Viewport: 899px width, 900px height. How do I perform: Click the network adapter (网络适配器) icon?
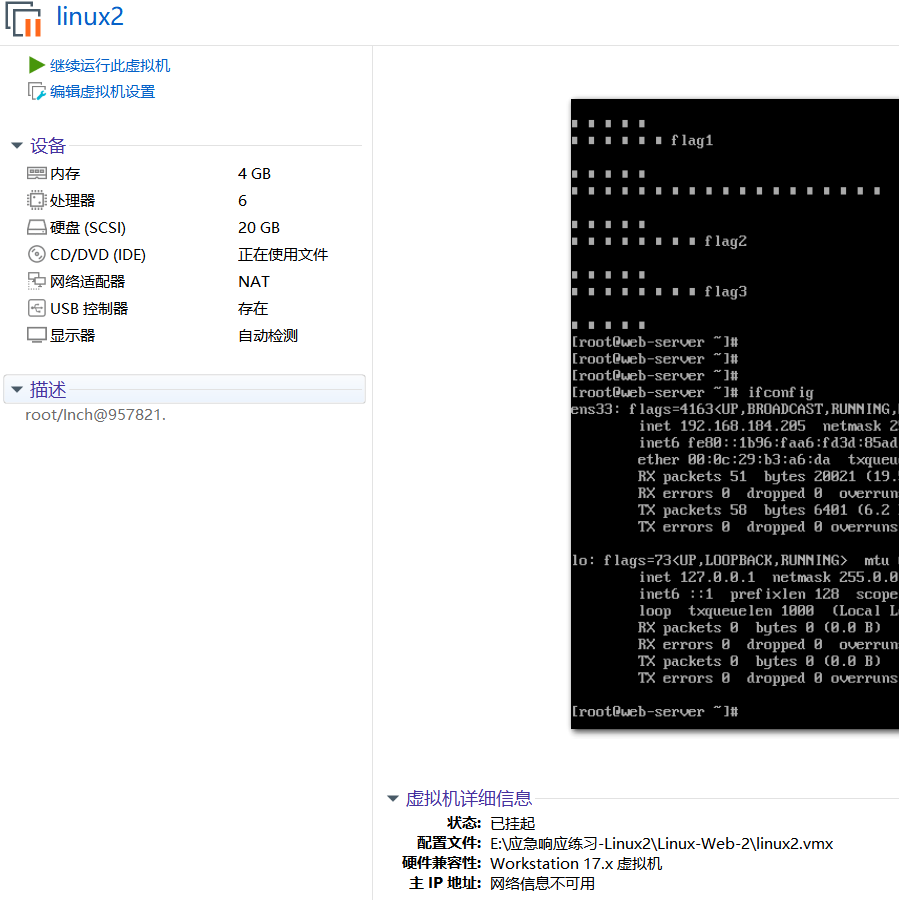pyautogui.click(x=37, y=281)
